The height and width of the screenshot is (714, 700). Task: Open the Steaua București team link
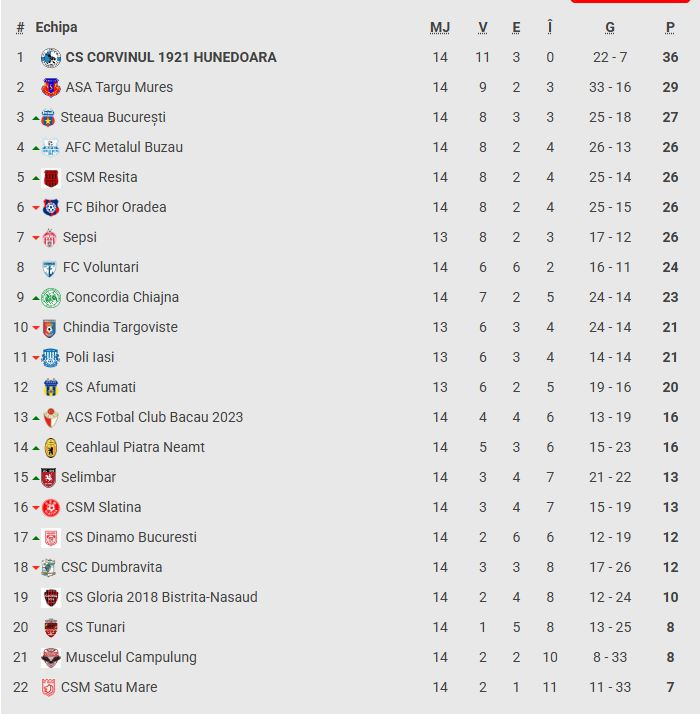(113, 118)
